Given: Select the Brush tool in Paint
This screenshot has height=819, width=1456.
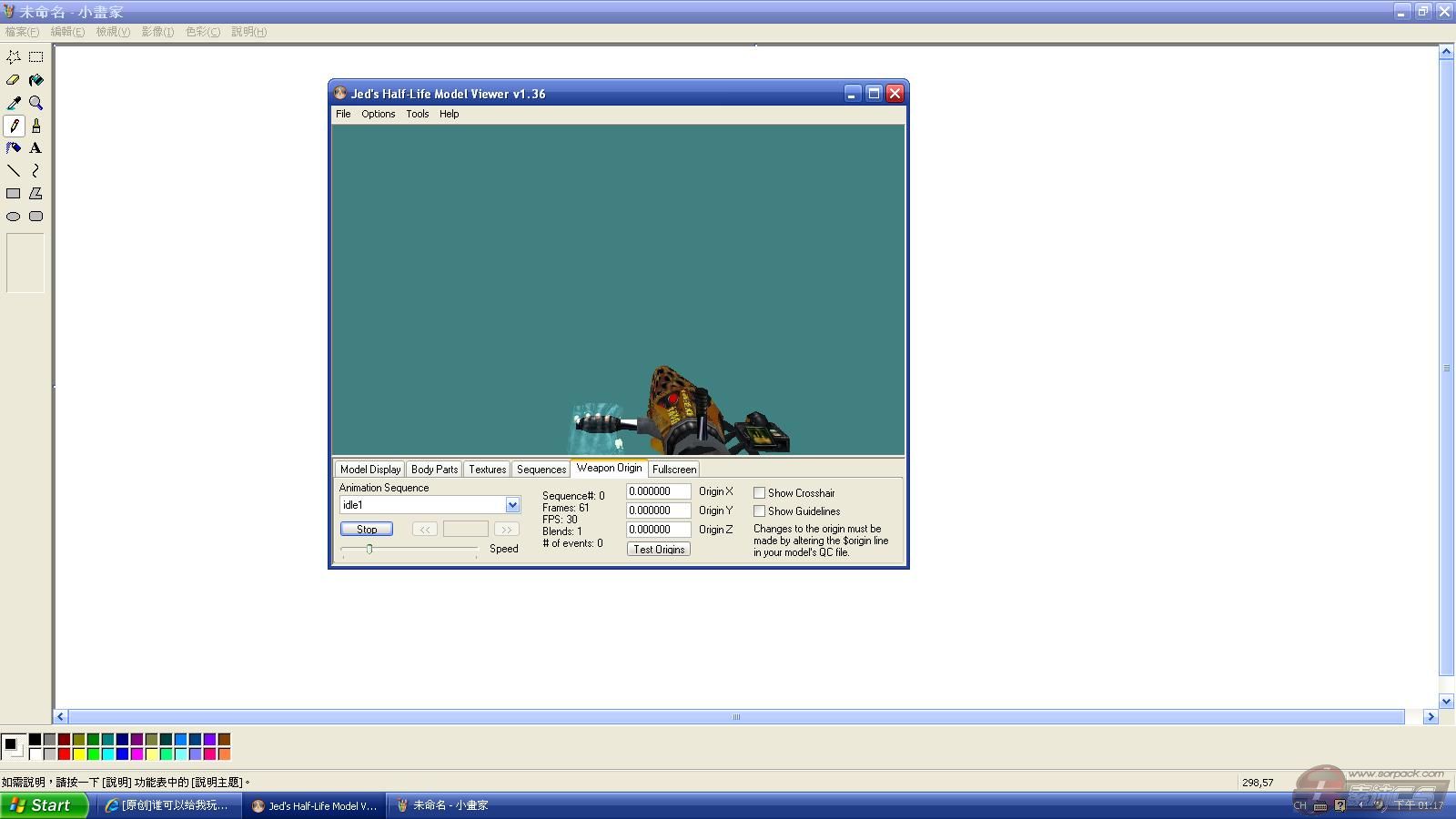Looking at the screenshot, I should click(x=36, y=126).
